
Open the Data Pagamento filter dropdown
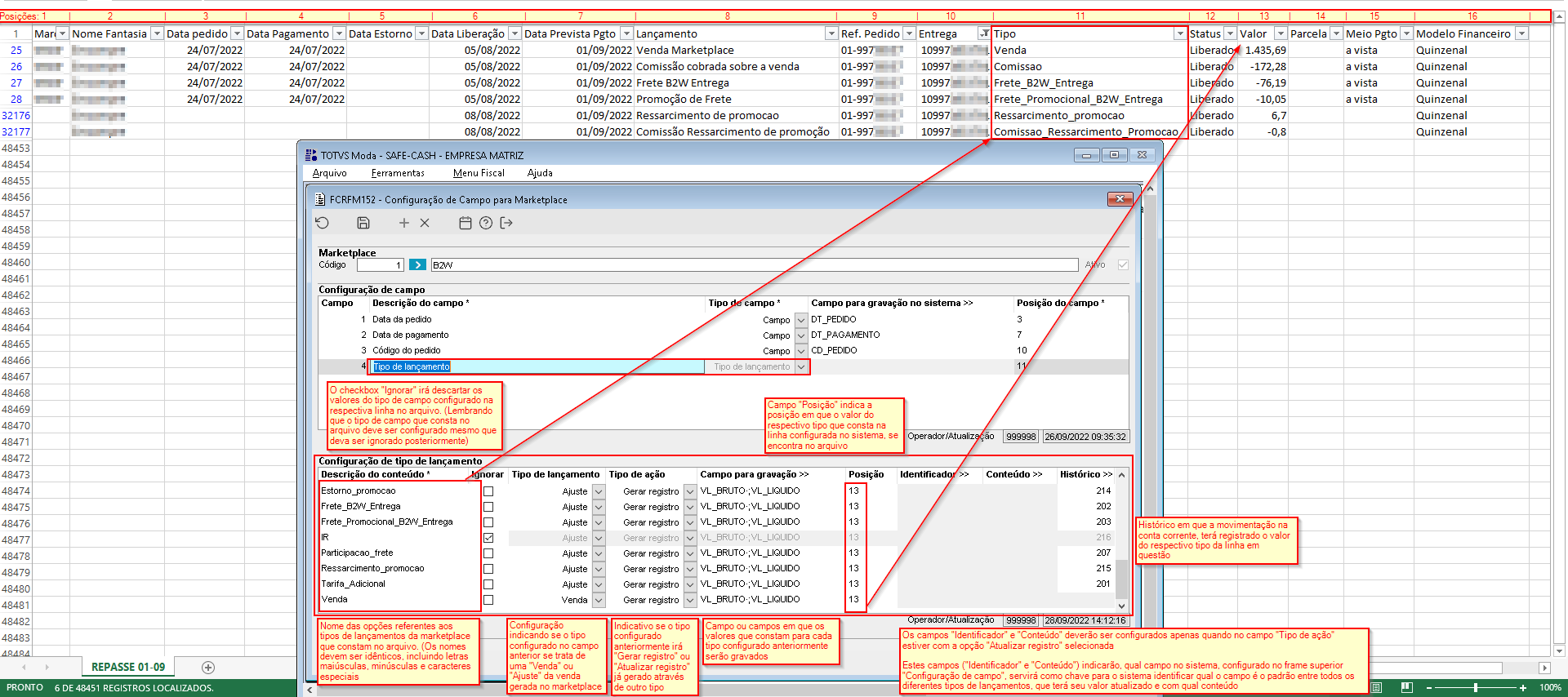click(x=338, y=33)
